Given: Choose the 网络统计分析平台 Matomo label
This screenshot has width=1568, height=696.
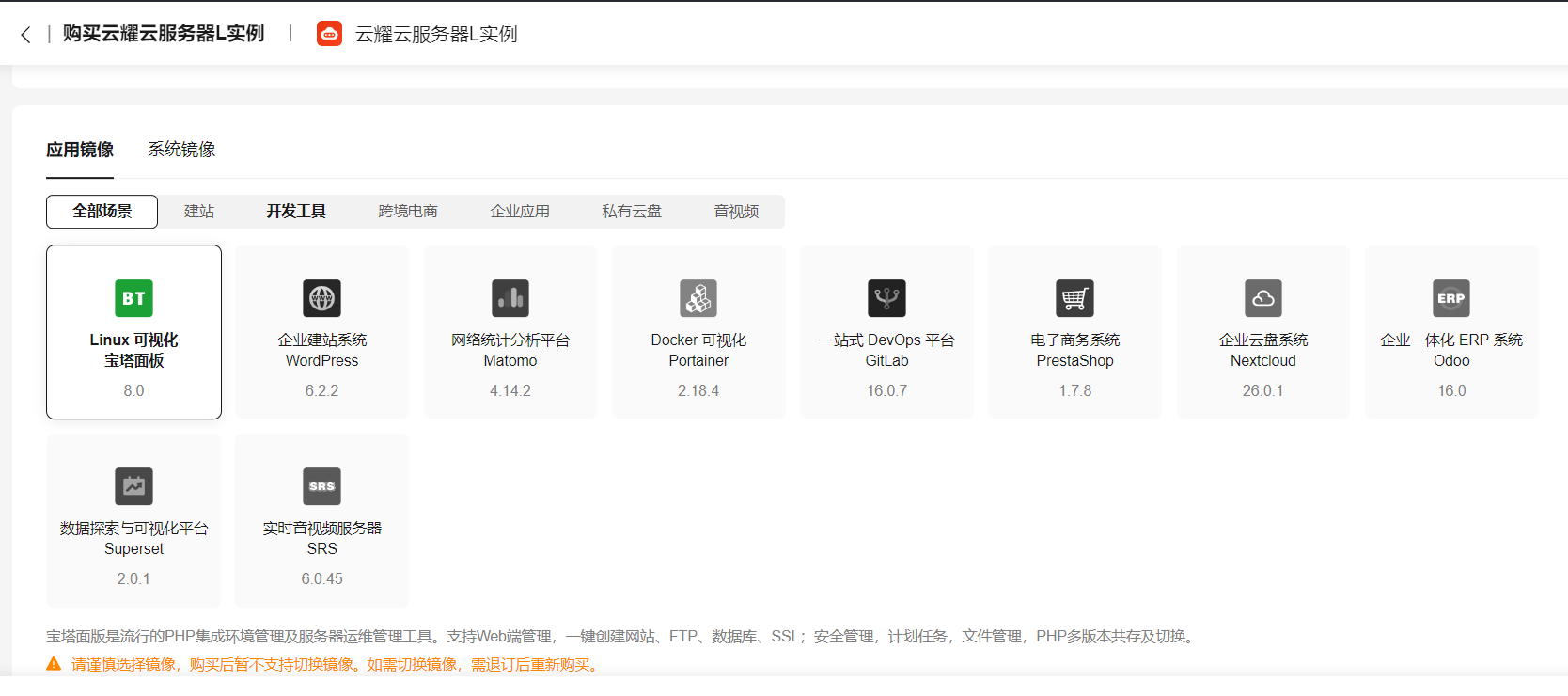Looking at the screenshot, I should pos(510,350).
